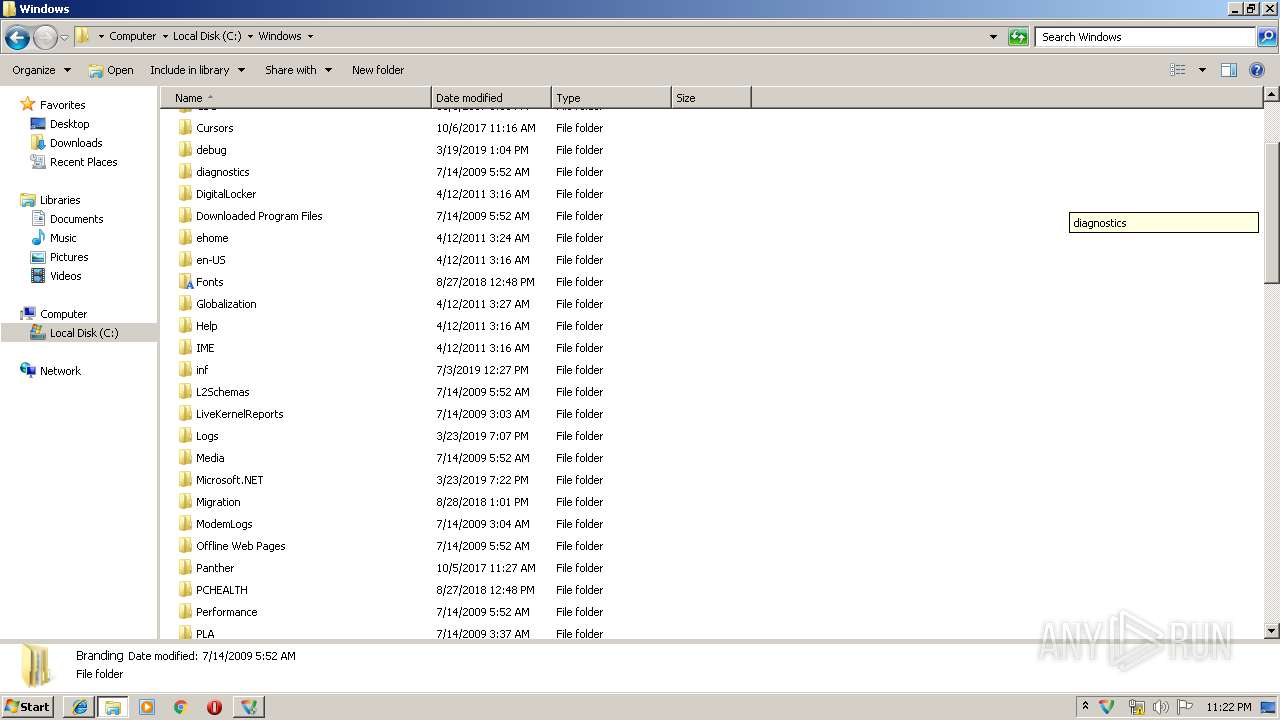
Task: Click Local Disk (C:) in the address breadcrumb
Action: pyautogui.click(x=207, y=36)
